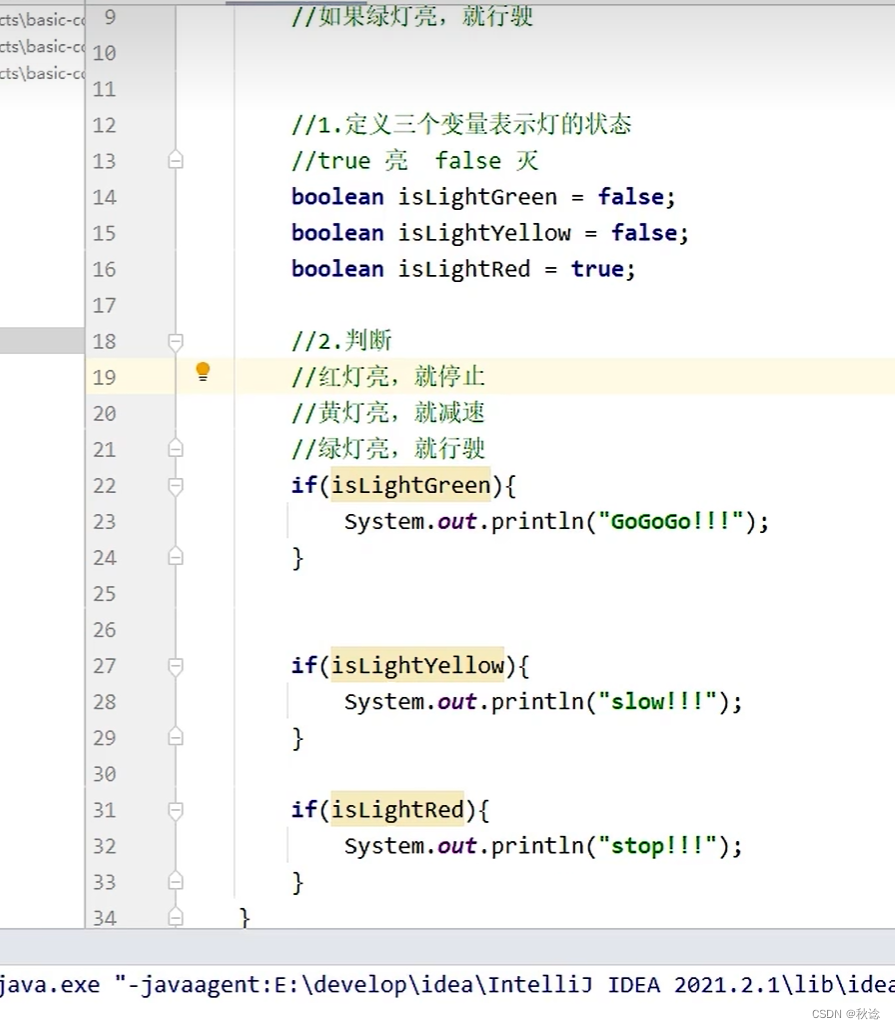895x1029 pixels.
Task: Click the "slow!!!" string literal
Action: click(x=657, y=702)
